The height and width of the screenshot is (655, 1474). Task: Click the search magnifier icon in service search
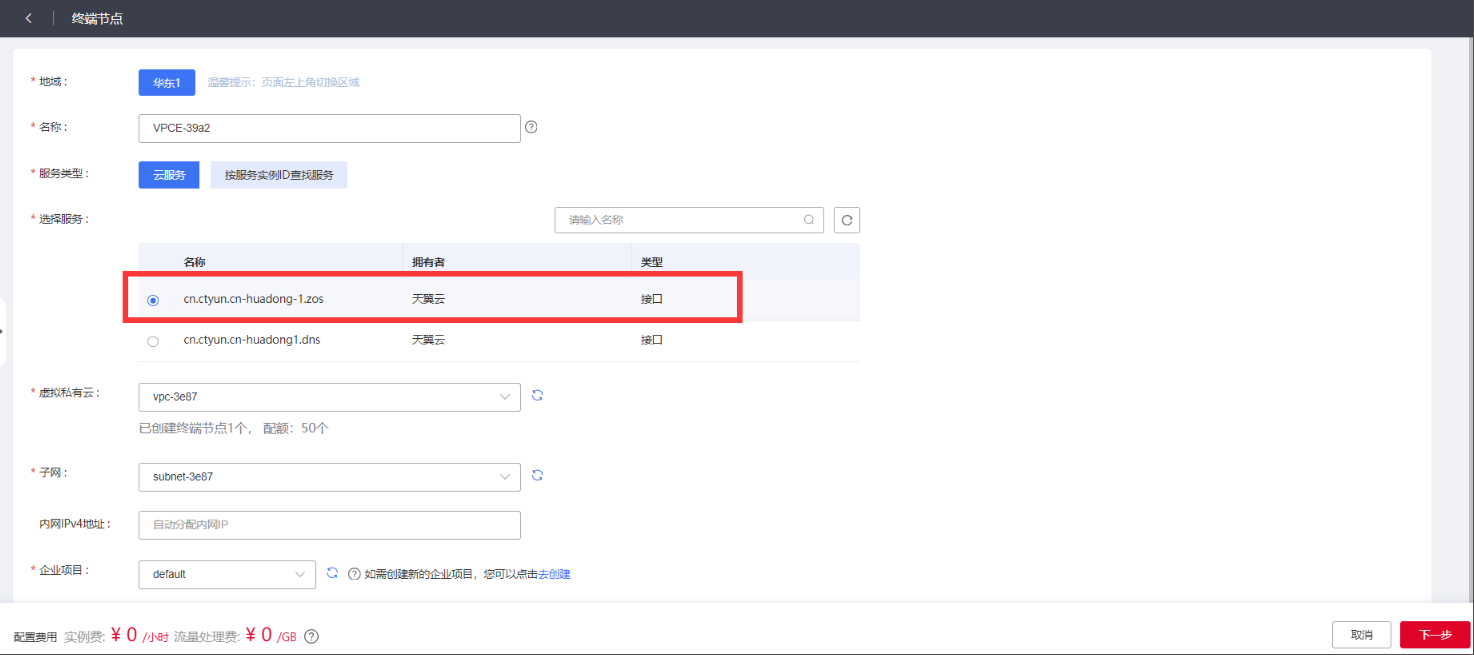pyautogui.click(x=808, y=220)
